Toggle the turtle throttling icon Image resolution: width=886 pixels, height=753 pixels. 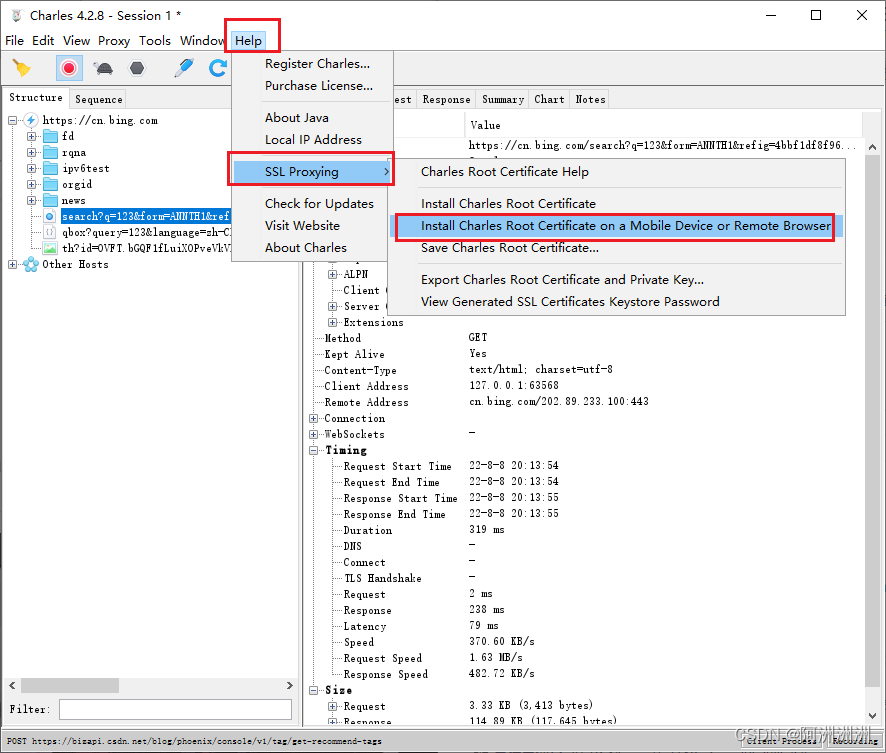pos(104,68)
